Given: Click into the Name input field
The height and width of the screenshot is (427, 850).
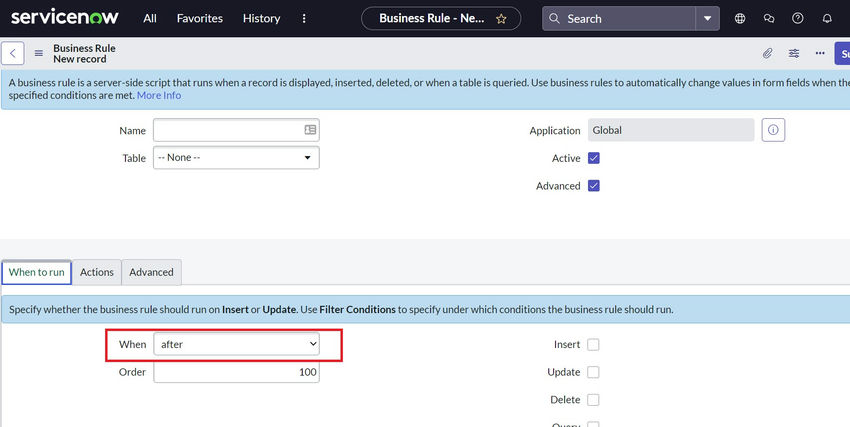Looking at the screenshot, I should 228,130.
